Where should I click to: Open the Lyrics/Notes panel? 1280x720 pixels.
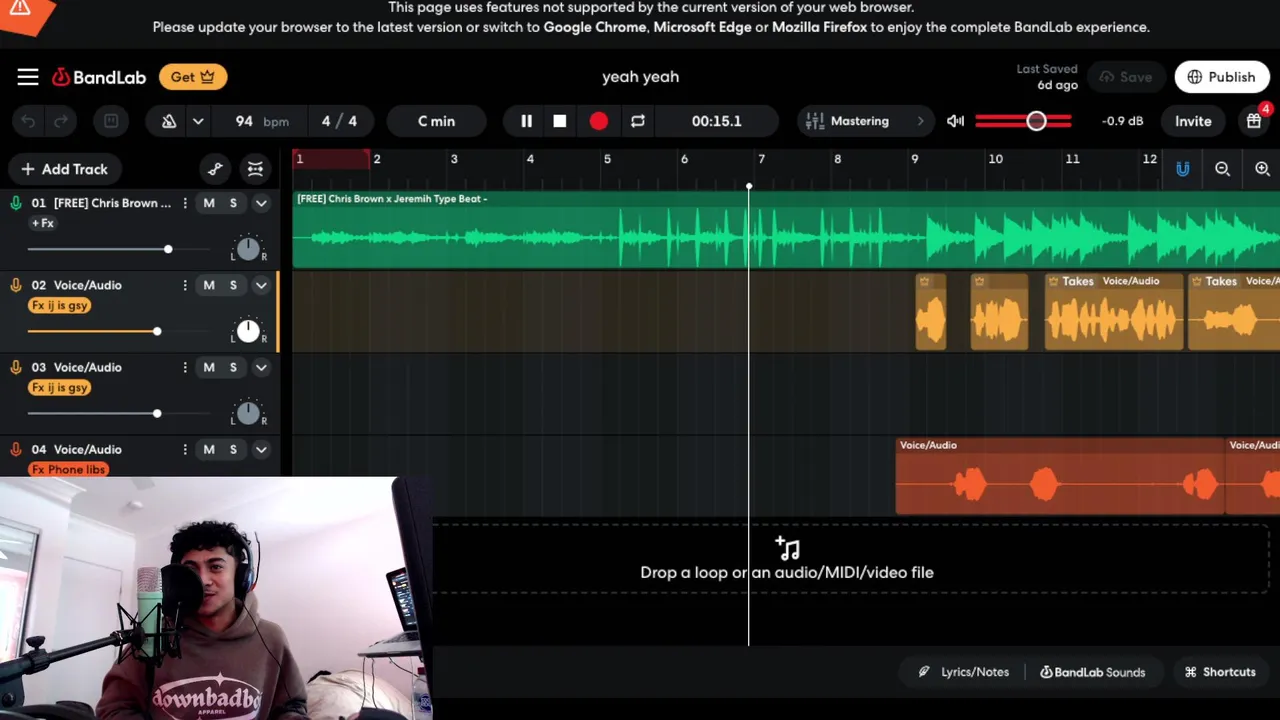964,672
